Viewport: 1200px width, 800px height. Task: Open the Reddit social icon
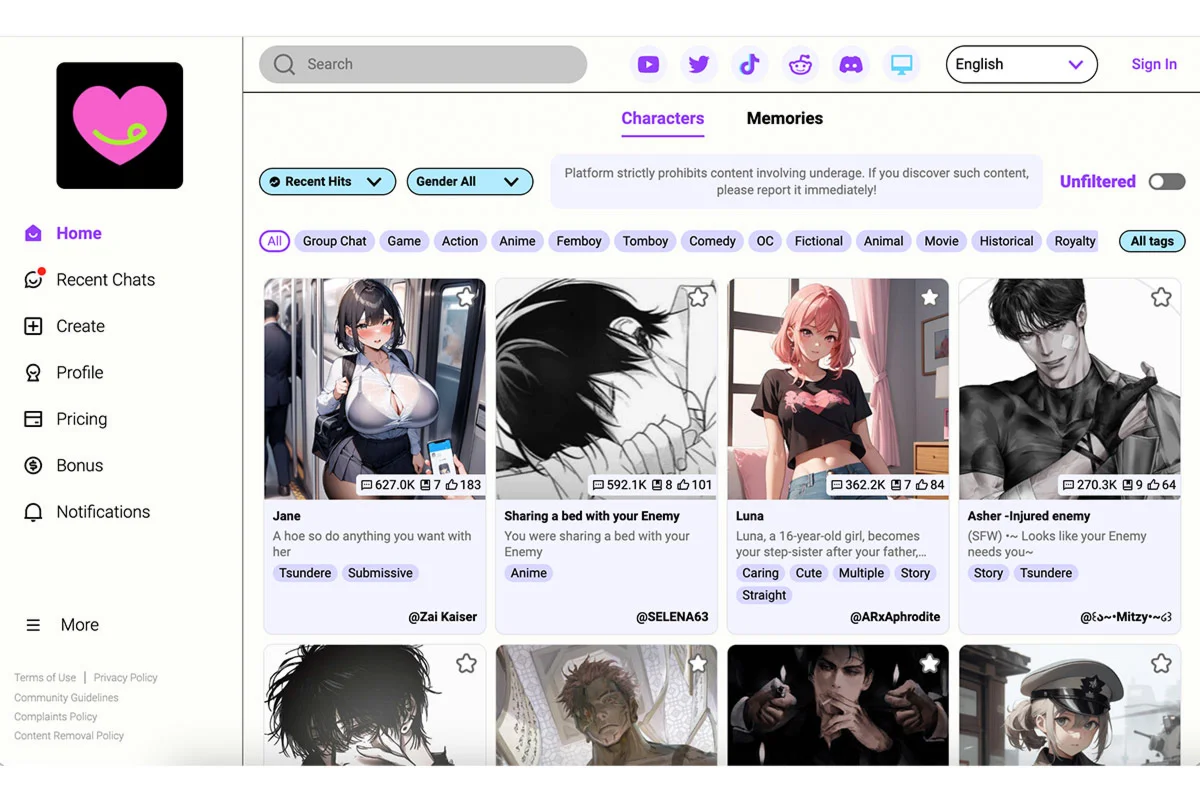(x=800, y=65)
